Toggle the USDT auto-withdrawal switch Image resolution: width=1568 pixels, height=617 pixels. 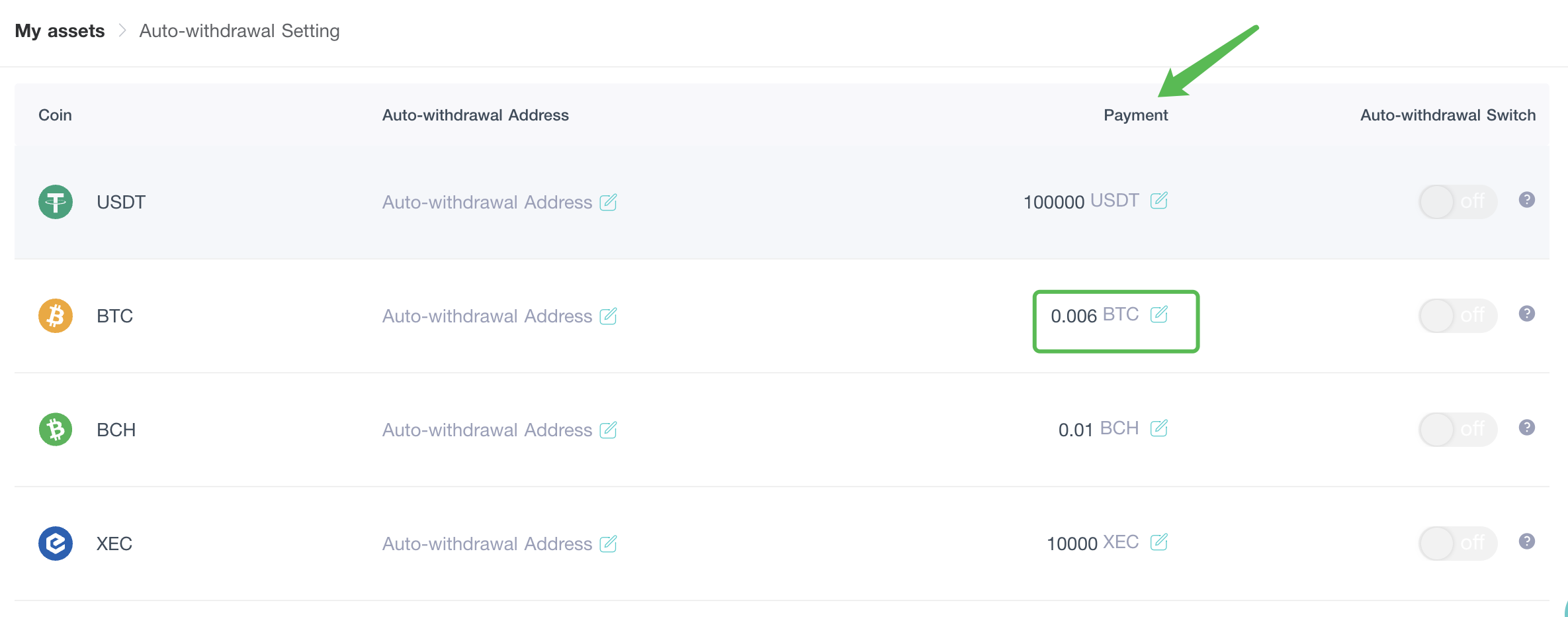point(1458,201)
